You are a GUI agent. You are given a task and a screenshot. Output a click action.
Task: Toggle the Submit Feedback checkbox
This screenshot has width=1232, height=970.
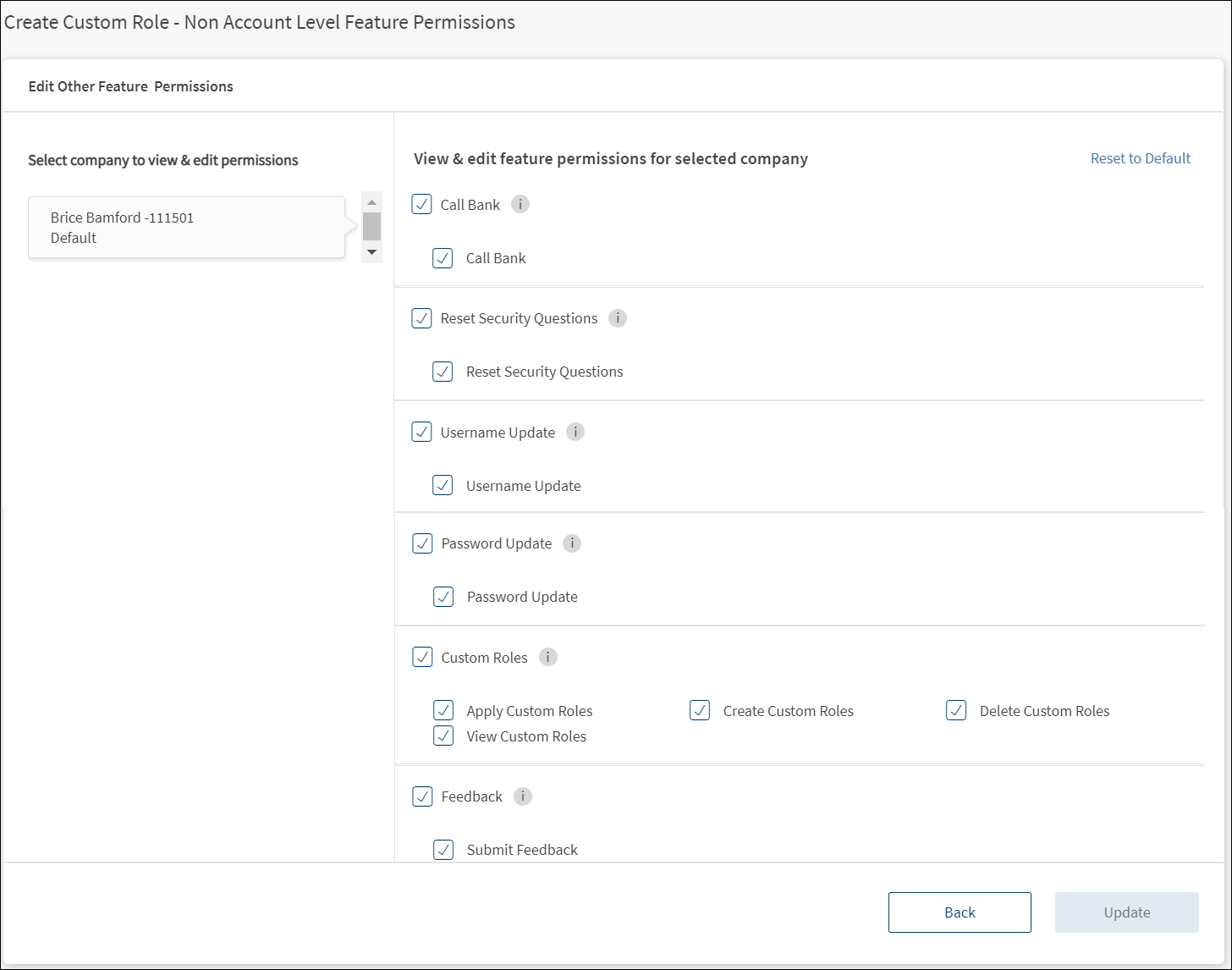pyautogui.click(x=443, y=850)
